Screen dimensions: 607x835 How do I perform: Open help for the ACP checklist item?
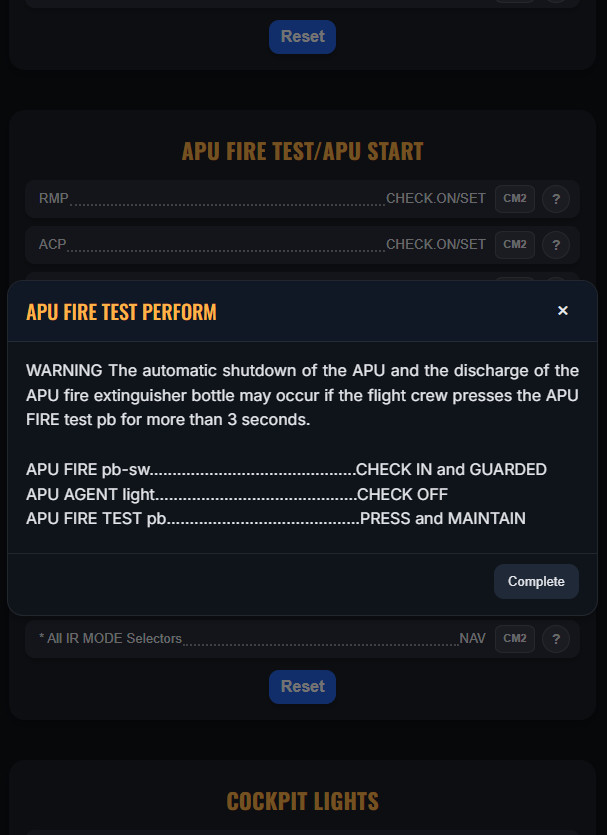(x=556, y=245)
